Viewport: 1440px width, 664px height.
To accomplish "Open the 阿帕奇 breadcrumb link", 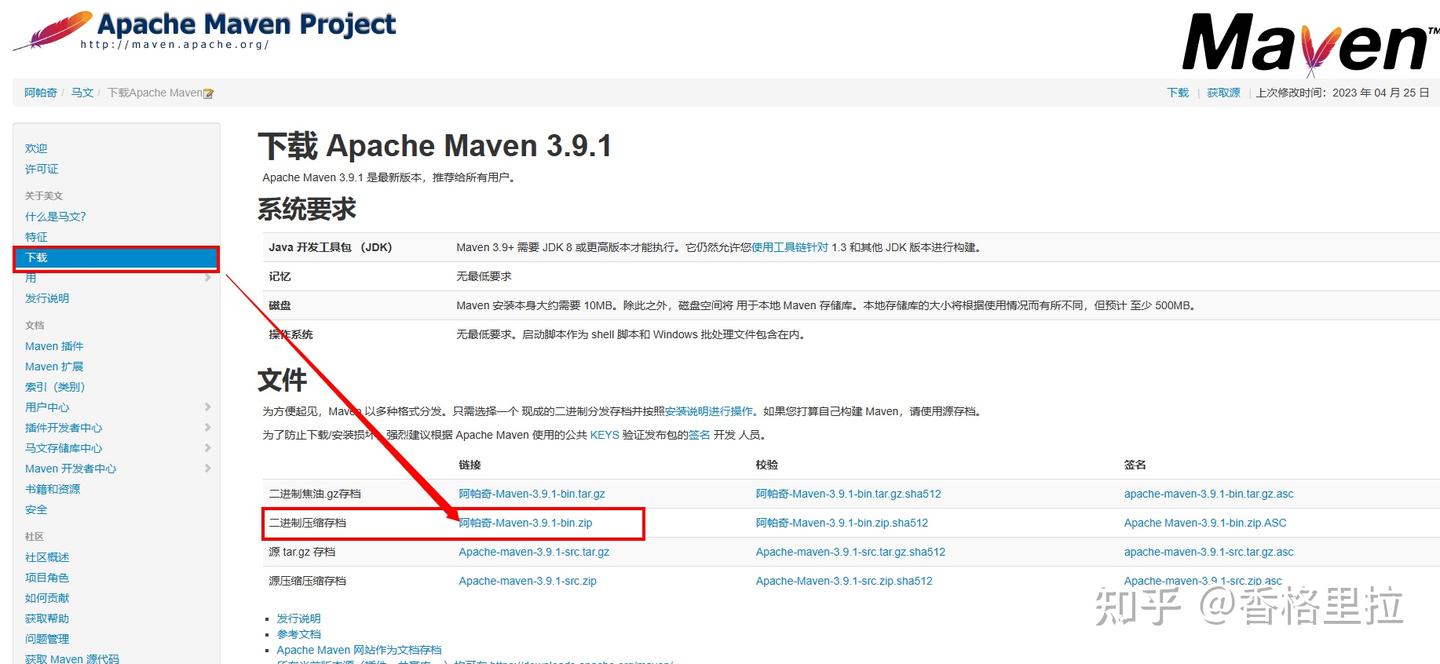I will (x=41, y=93).
